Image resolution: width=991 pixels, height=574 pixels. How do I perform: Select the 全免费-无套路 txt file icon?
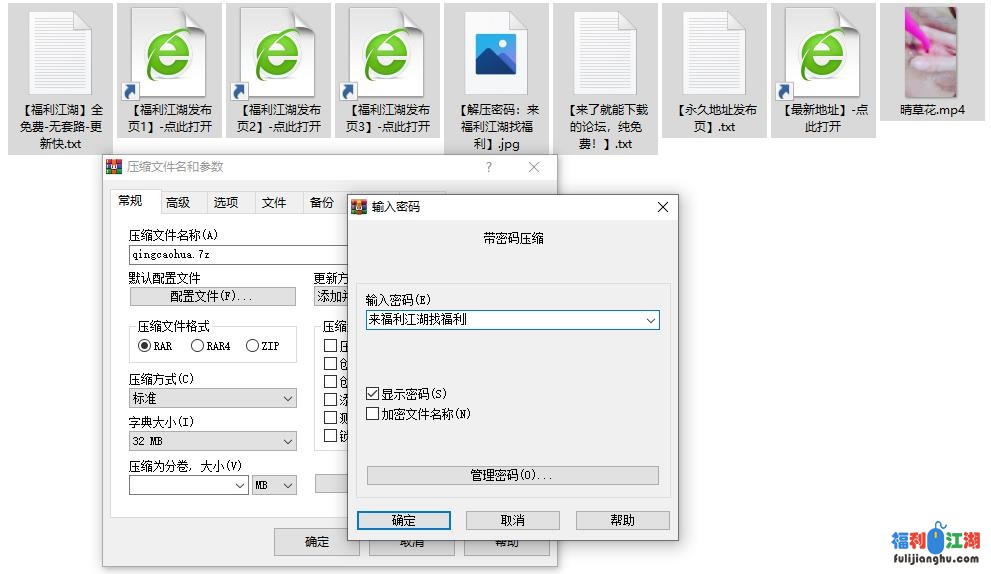(60, 55)
